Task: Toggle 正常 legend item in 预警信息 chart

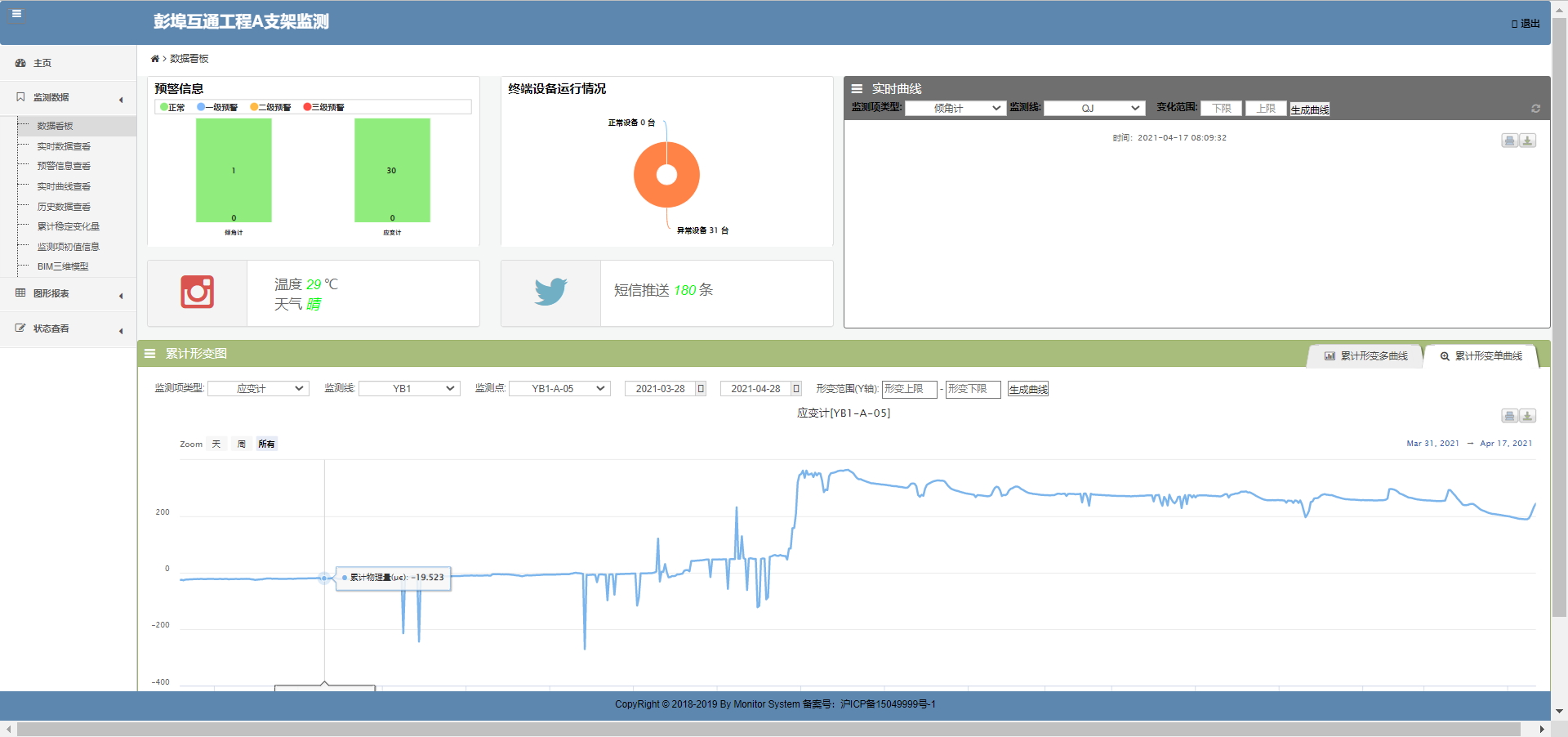Action: point(172,107)
